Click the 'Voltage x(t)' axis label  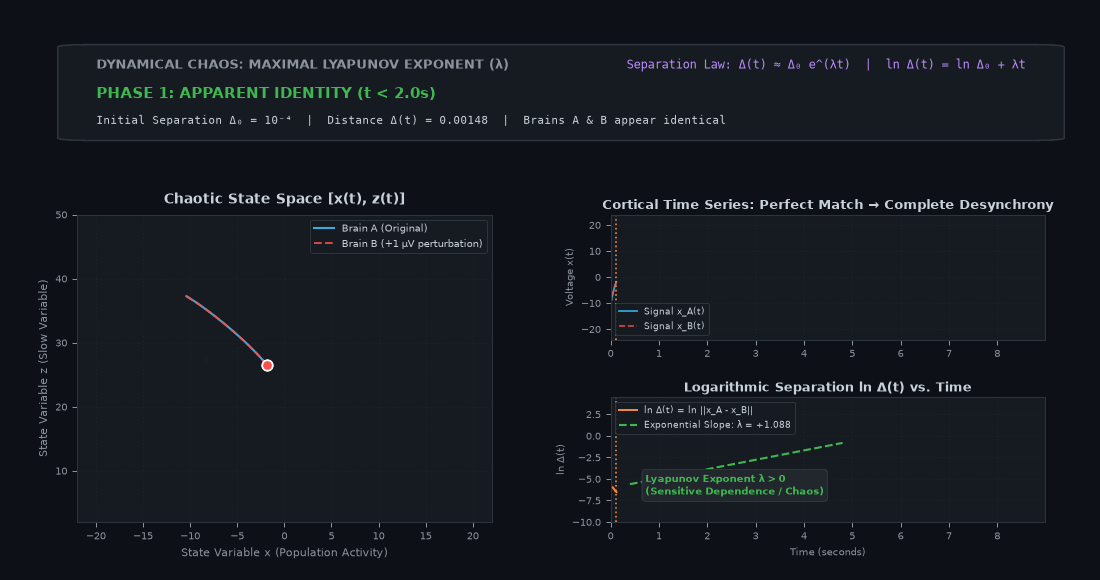(570, 277)
